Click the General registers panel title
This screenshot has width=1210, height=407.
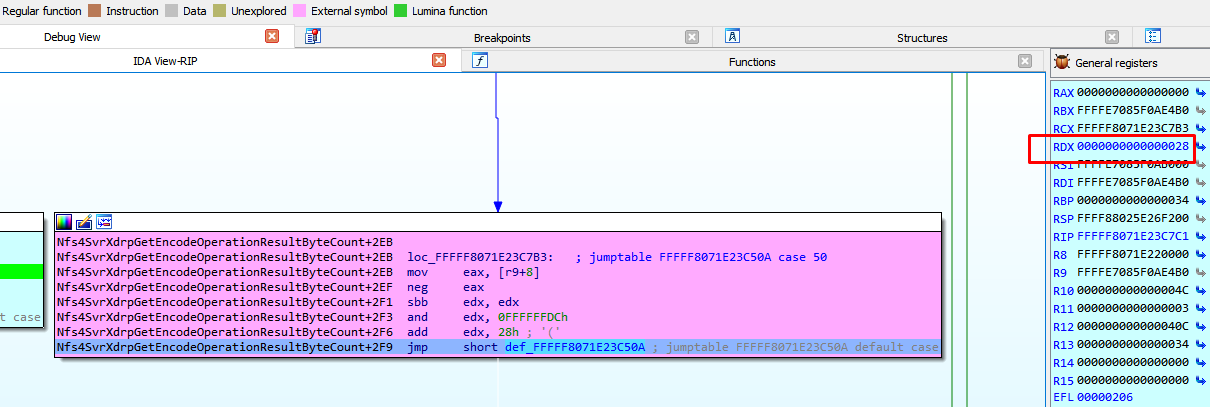[x=1116, y=63]
